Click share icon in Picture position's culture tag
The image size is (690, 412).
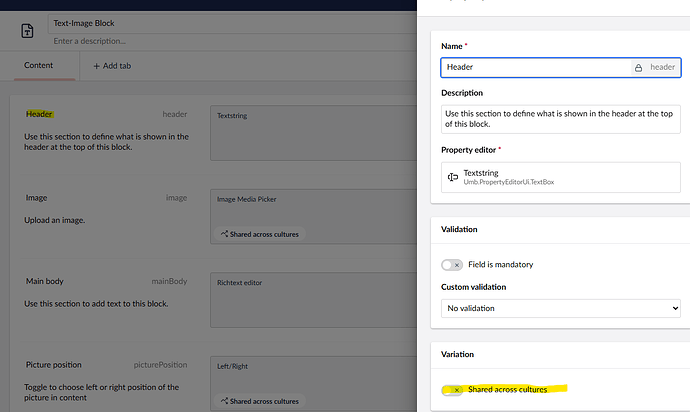point(222,401)
